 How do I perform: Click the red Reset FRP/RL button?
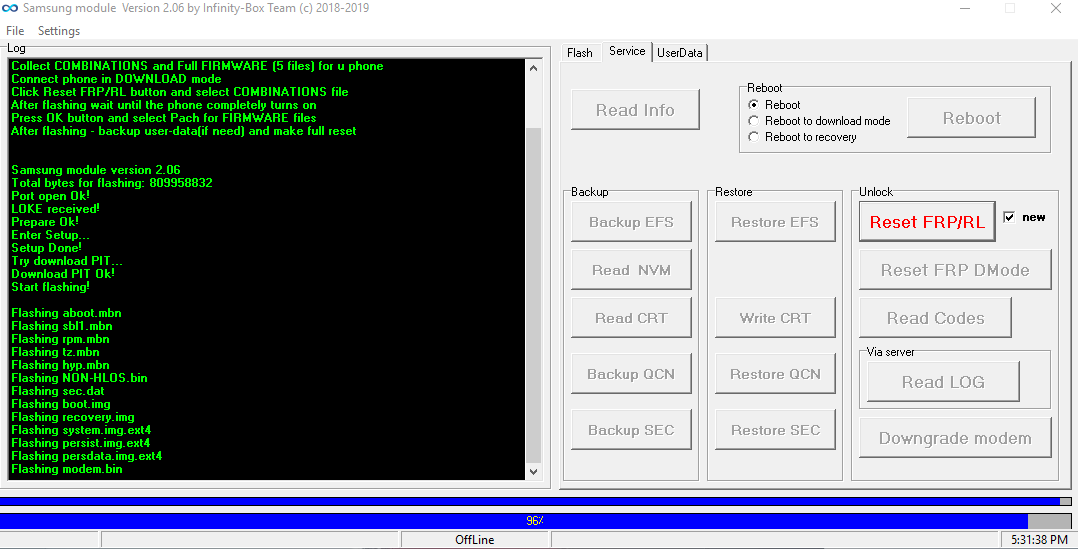927,222
